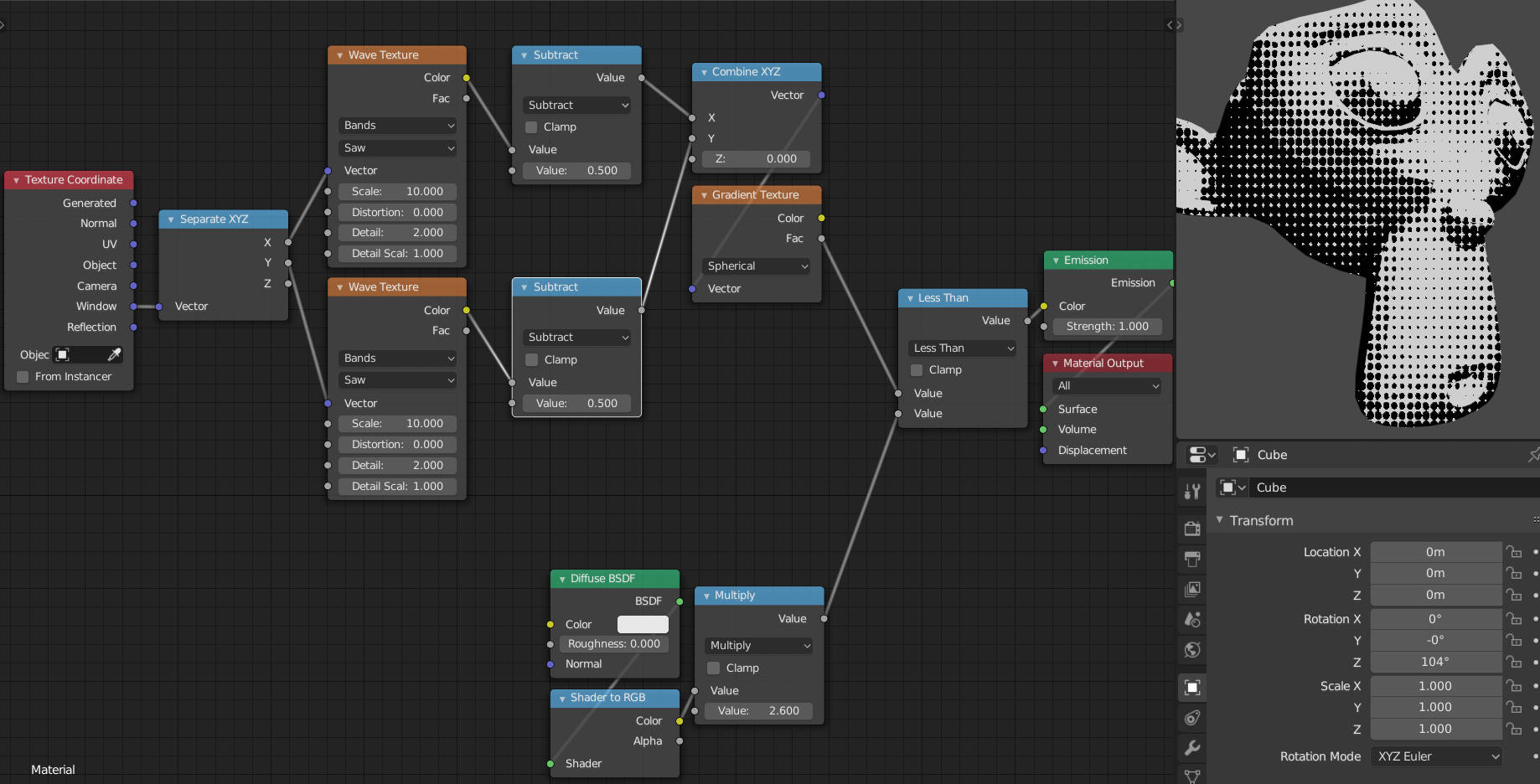The image size is (1540, 784).
Task: Lock the Rotation Y value
Action: 1514,640
